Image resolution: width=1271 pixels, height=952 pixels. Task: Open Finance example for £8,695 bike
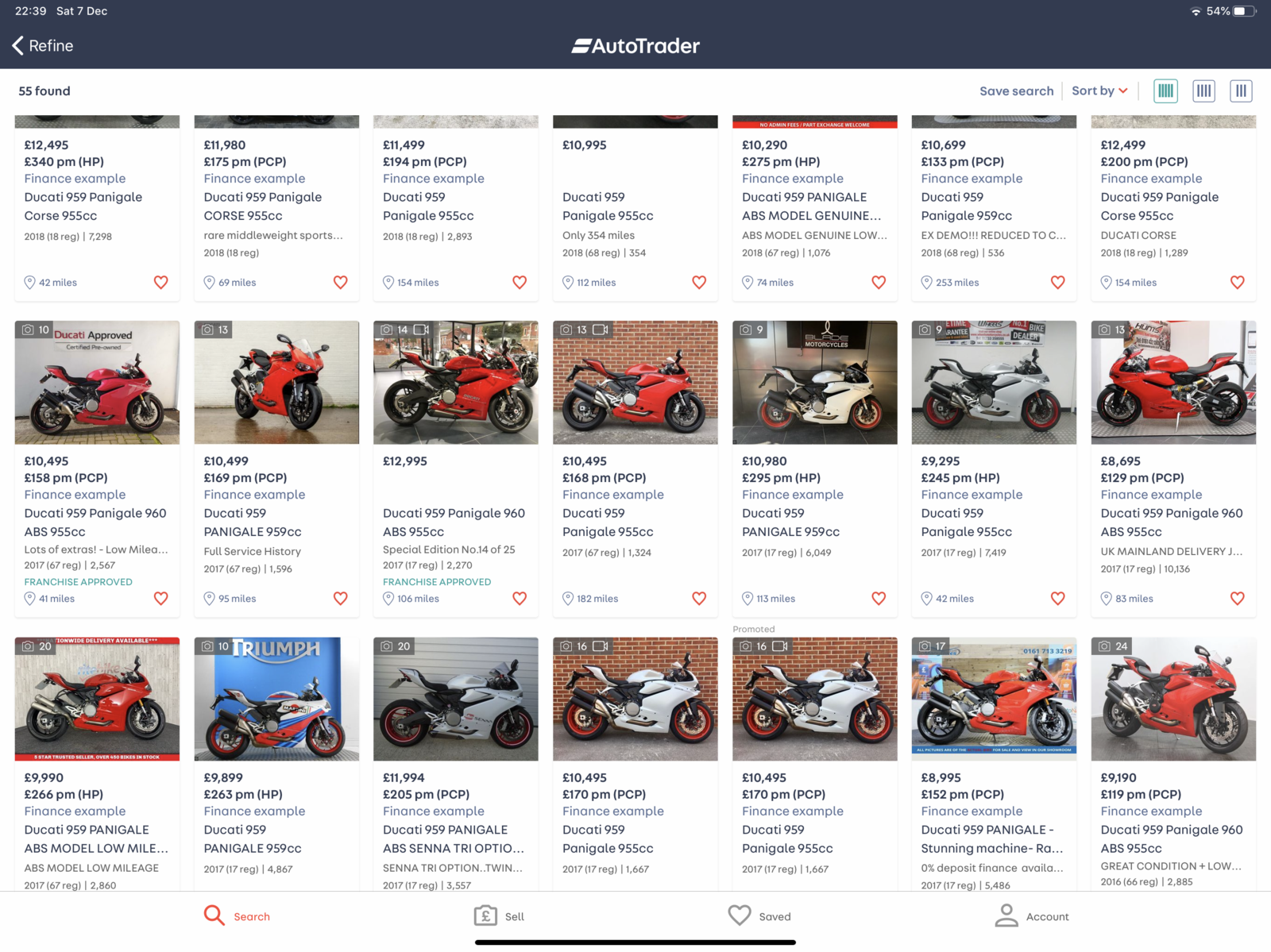(1151, 495)
